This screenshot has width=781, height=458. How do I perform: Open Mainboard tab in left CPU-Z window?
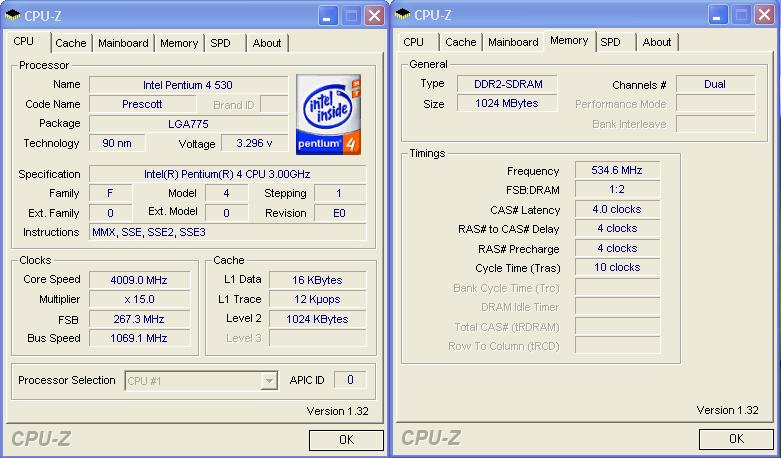pyautogui.click(x=123, y=43)
